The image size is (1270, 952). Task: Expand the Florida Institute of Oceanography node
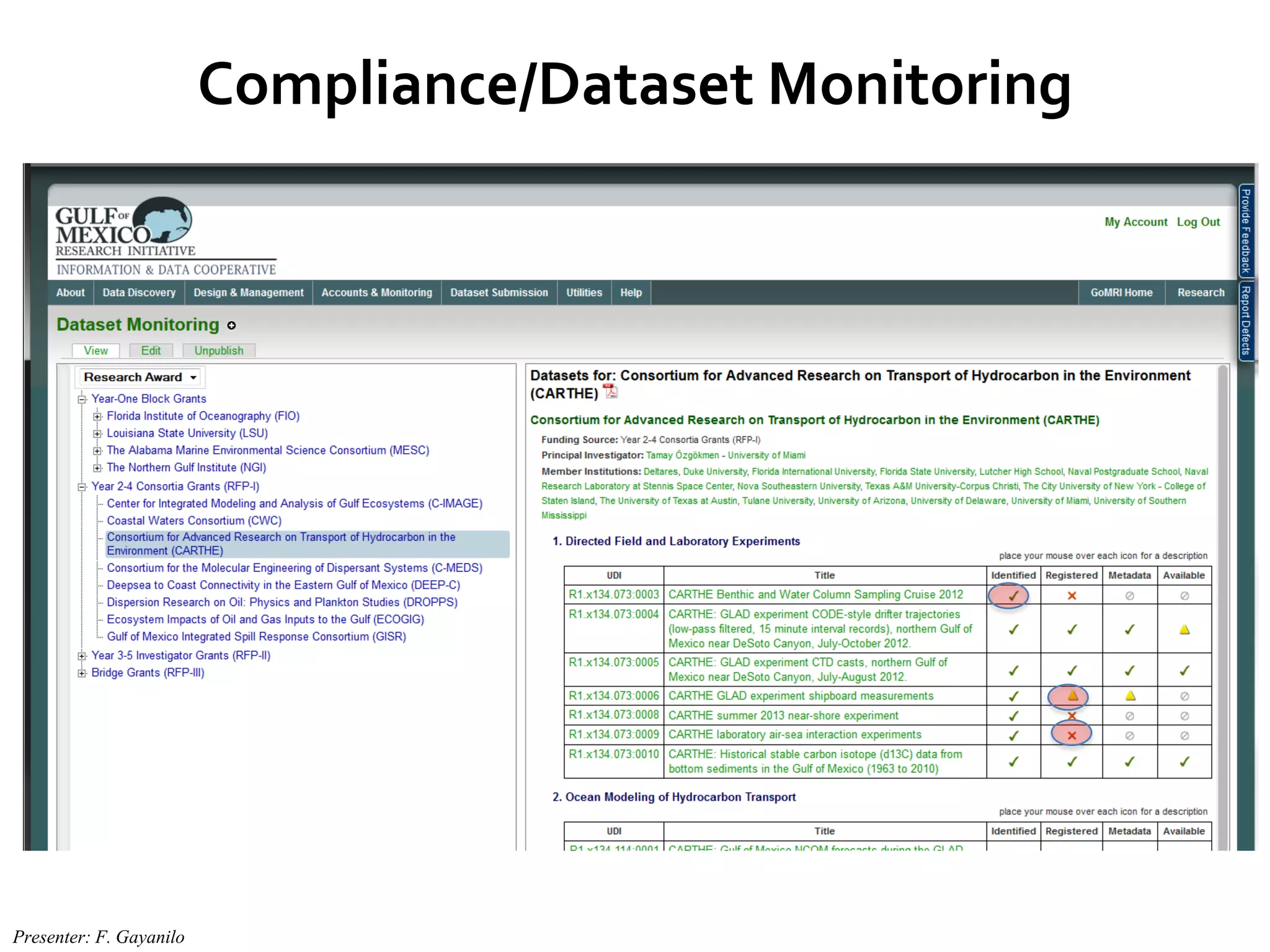(x=97, y=416)
